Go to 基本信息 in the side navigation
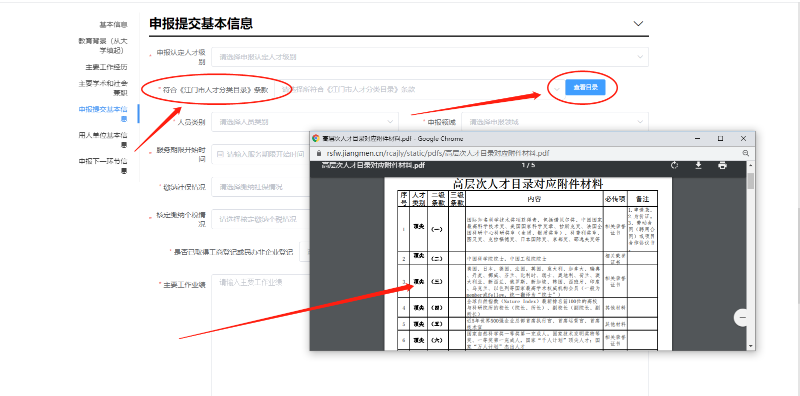This screenshot has height=396, width=800. tap(113, 24)
